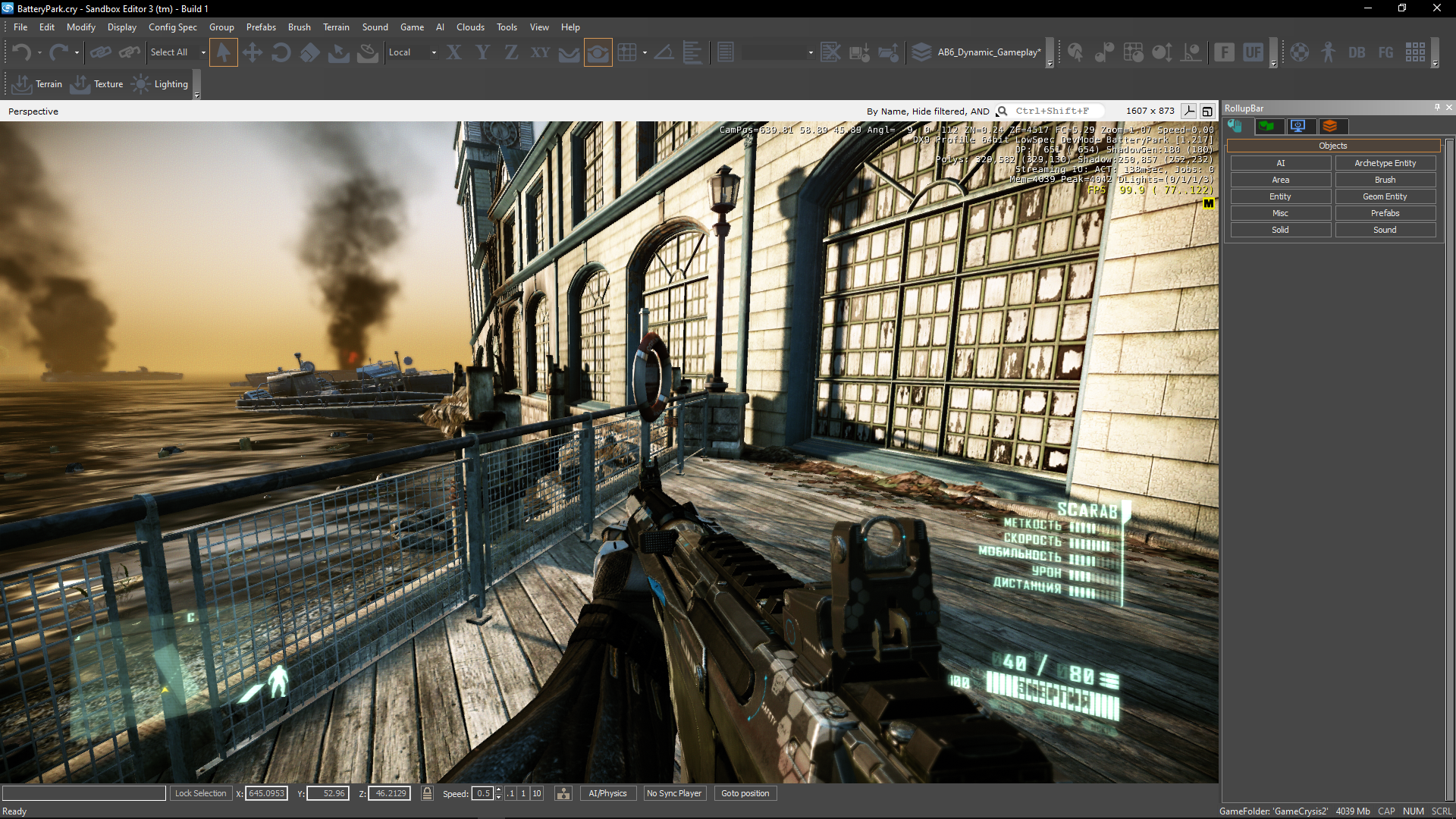Viewport: 1456px width, 819px height.
Task: Click the AI character figure icon
Action: pos(1328,52)
